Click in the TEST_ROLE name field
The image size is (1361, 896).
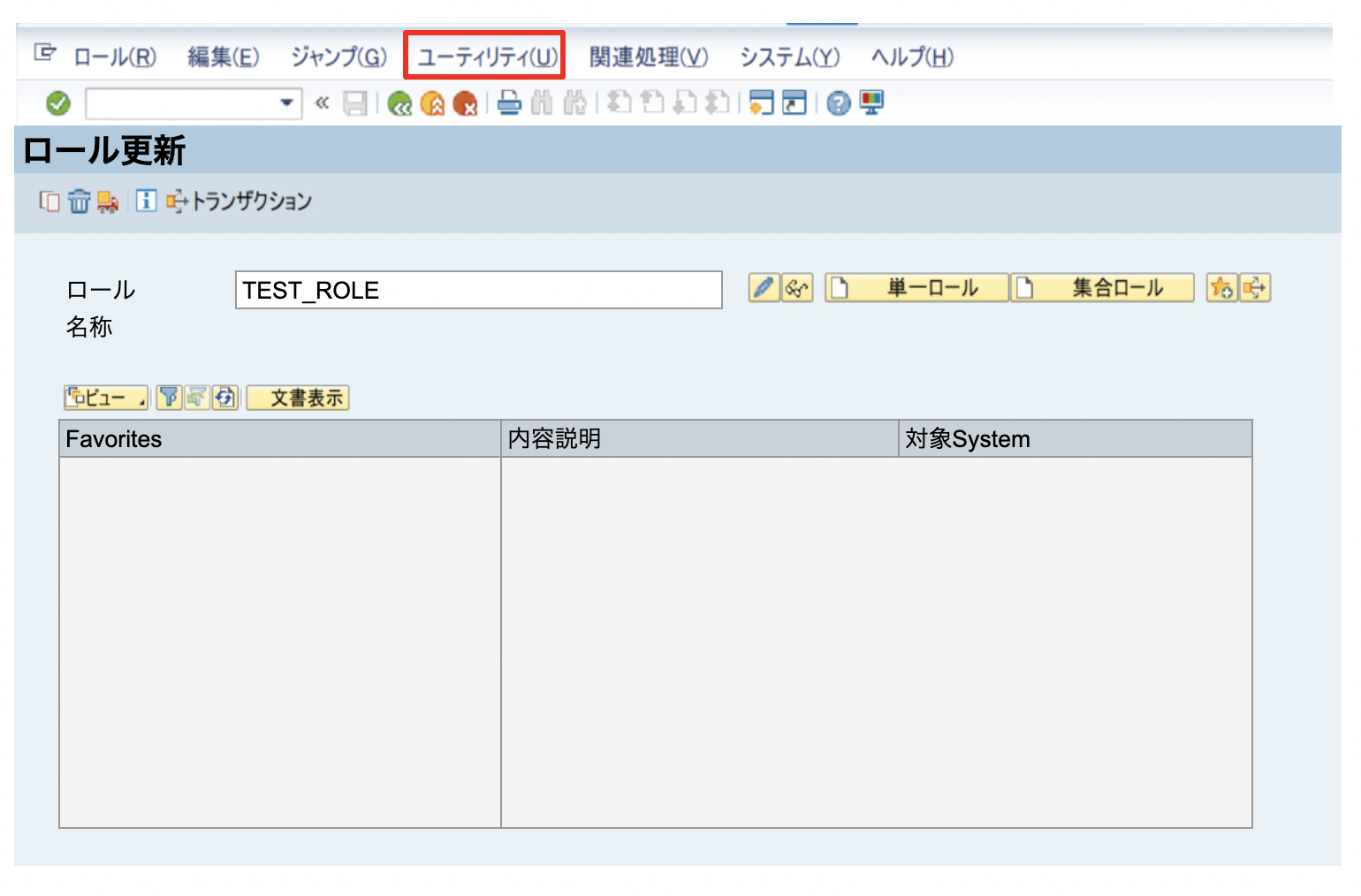[x=477, y=290]
